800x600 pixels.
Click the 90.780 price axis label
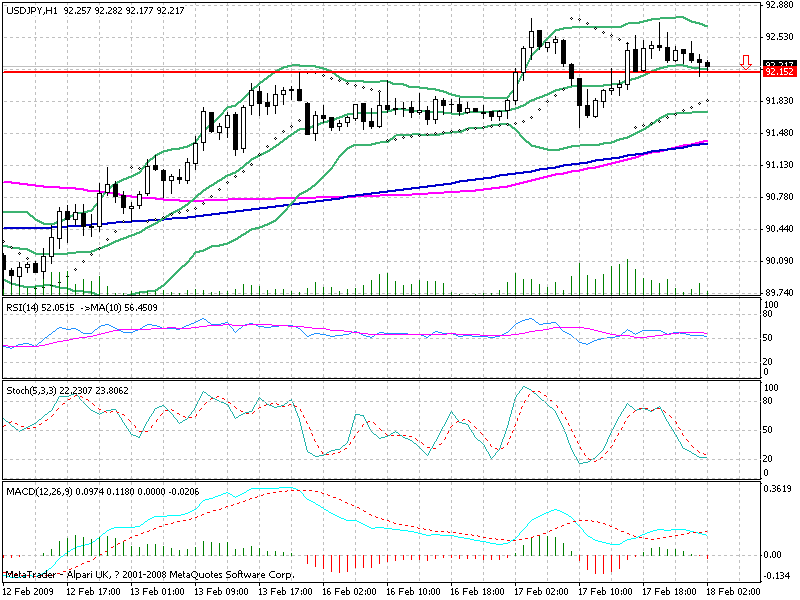pyautogui.click(x=780, y=197)
